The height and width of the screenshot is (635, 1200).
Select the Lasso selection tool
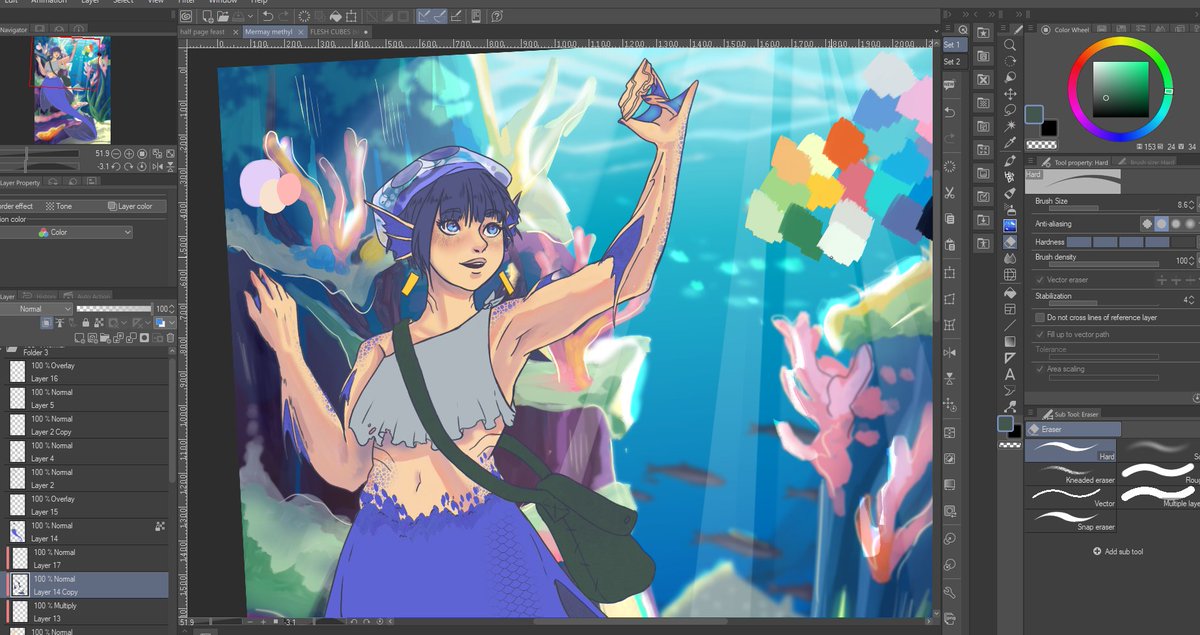click(1010, 110)
